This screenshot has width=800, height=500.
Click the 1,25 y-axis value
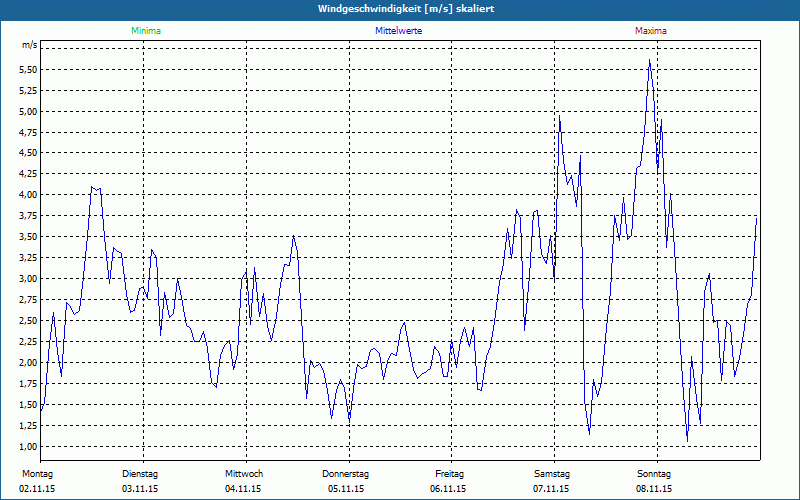(x=29, y=426)
